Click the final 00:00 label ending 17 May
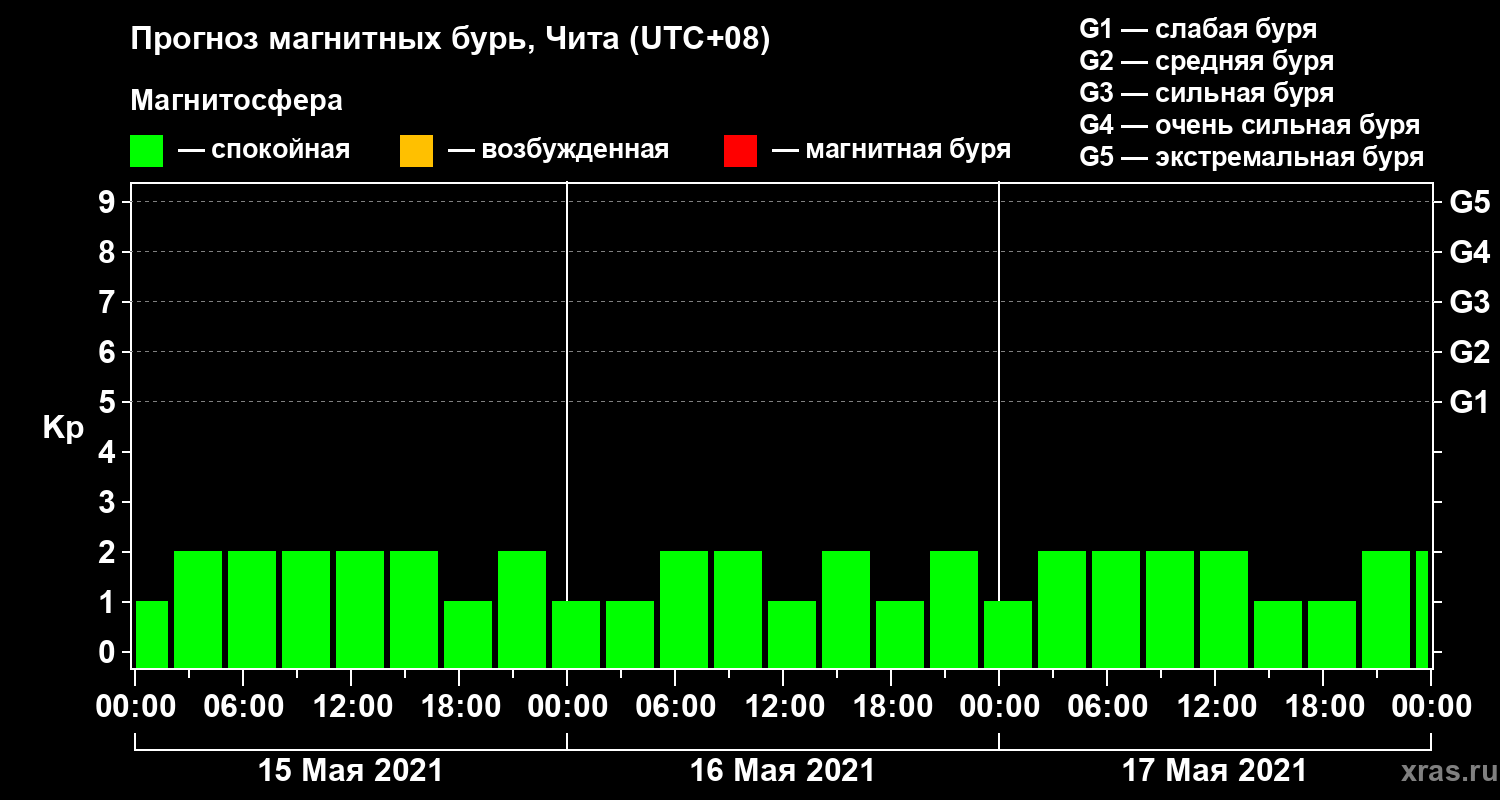Screen dimensions: 1500x800 click(x=1431, y=706)
